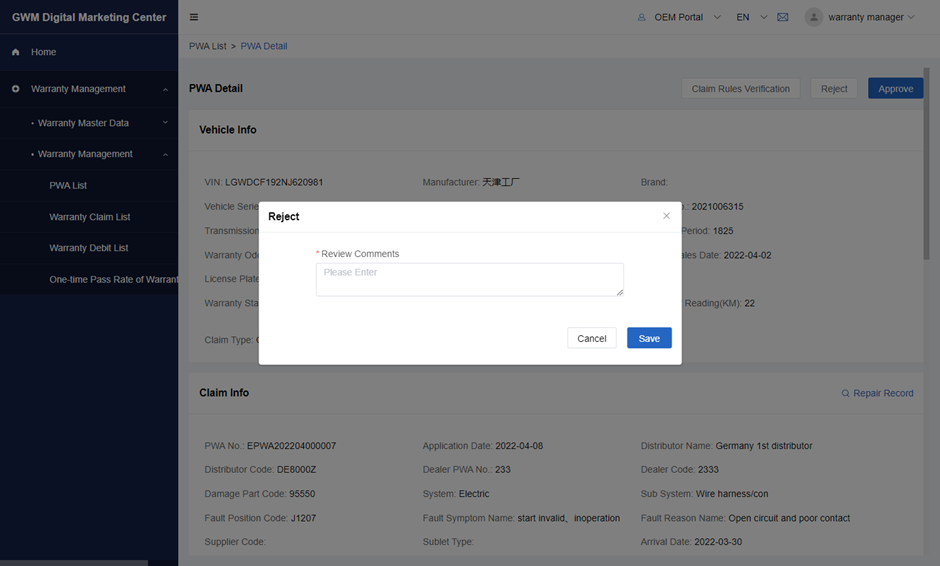Open Warranty Claim List sidebar item
This screenshot has height=566, width=940.
coord(89,217)
